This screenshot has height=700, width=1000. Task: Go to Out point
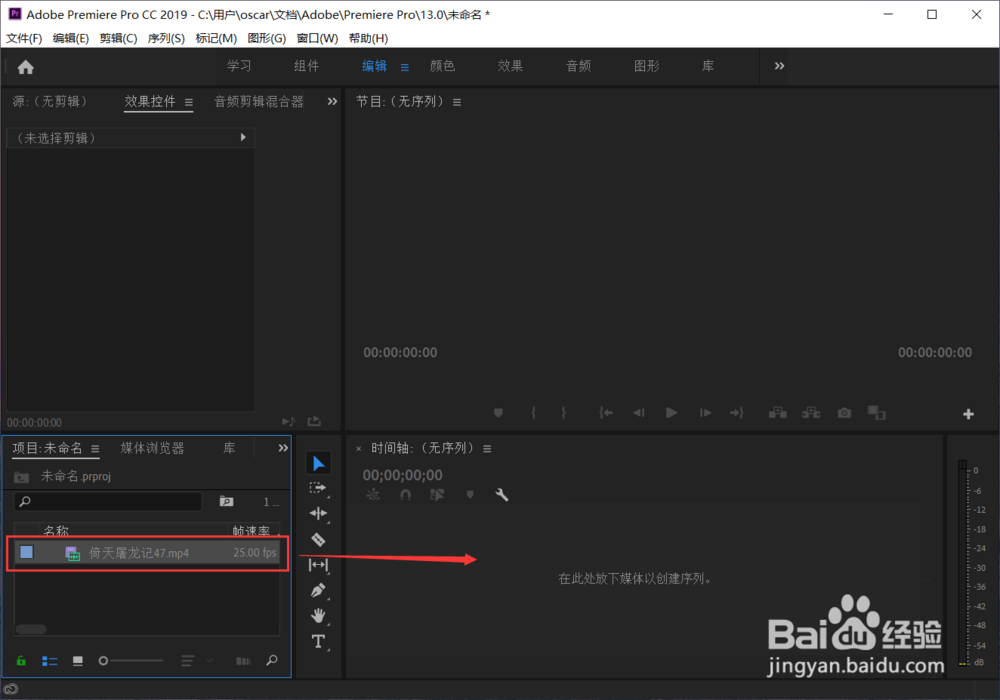pyautogui.click(x=737, y=413)
